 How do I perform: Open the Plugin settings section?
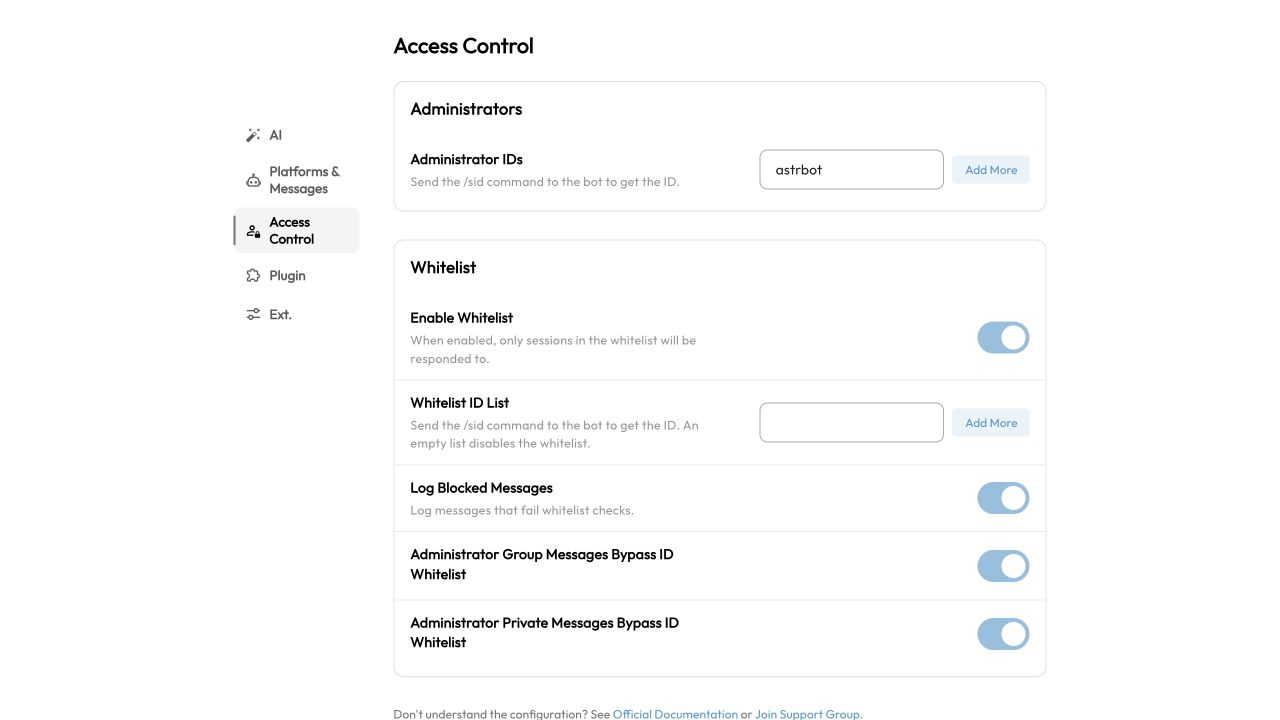tap(296, 276)
